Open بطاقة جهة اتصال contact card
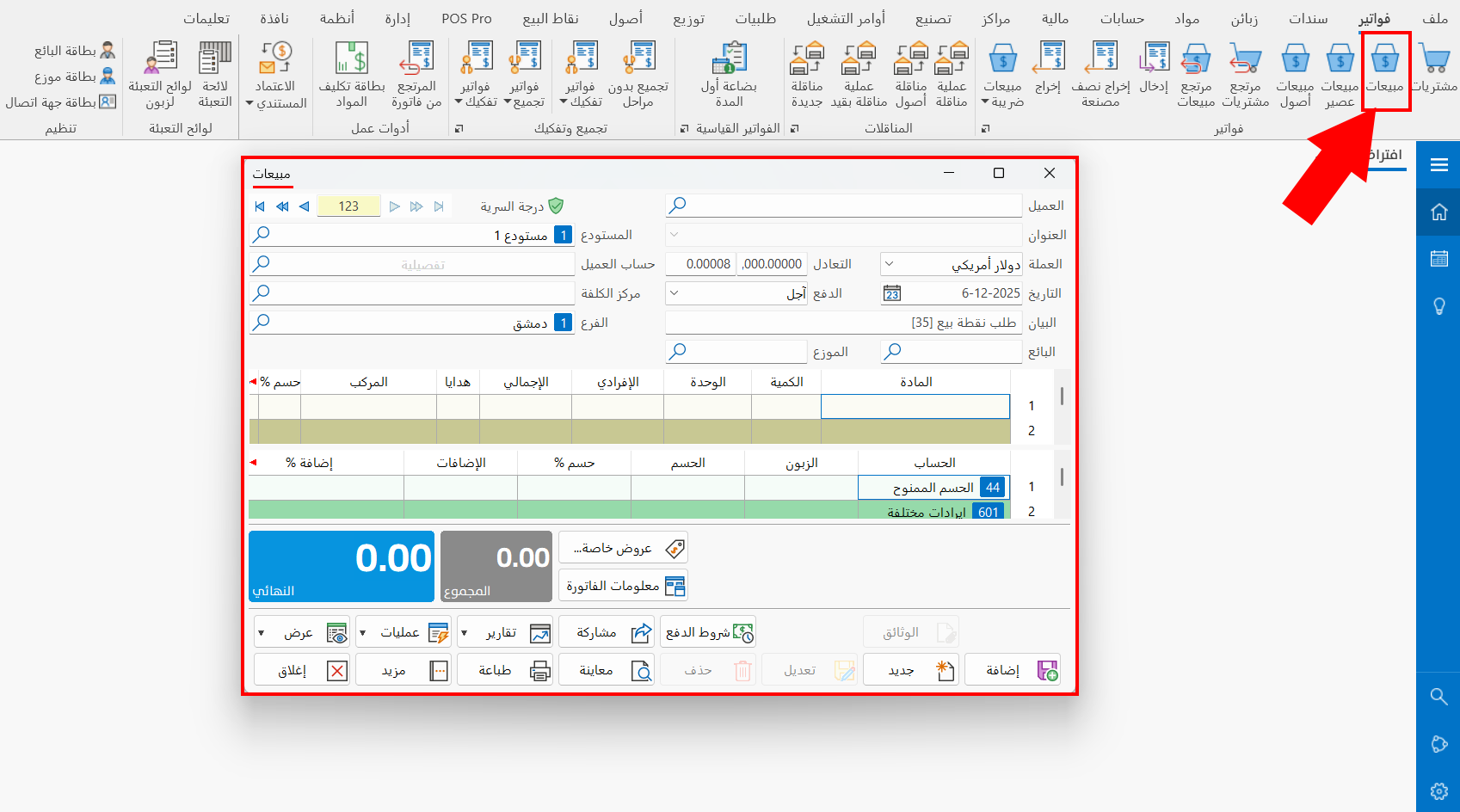Image resolution: width=1460 pixels, height=812 pixels. (x=61, y=102)
